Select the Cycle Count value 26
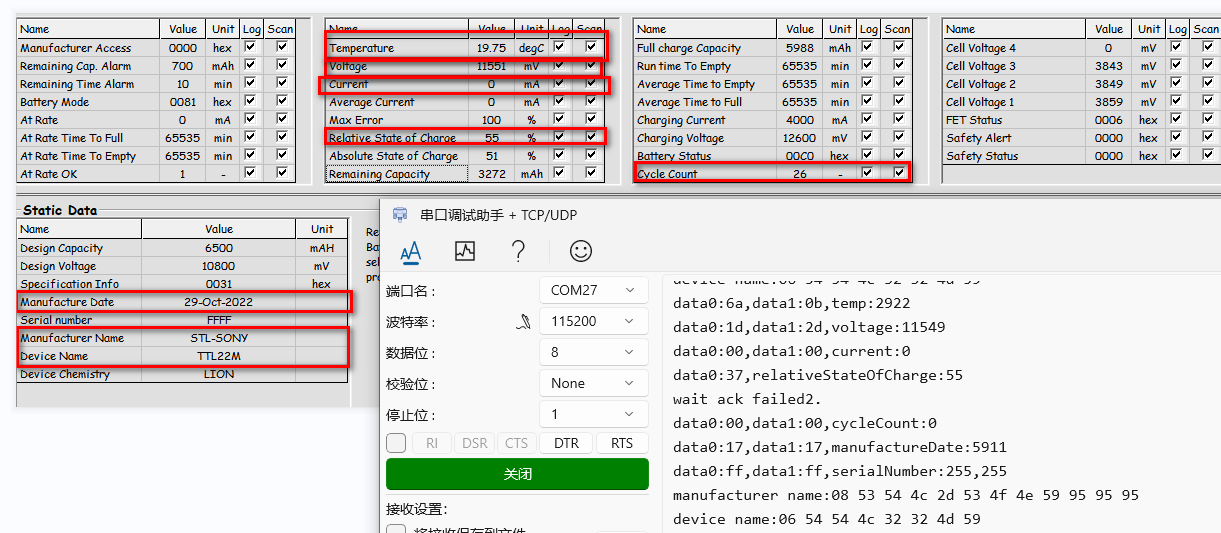This screenshot has width=1221, height=533. 800,174
